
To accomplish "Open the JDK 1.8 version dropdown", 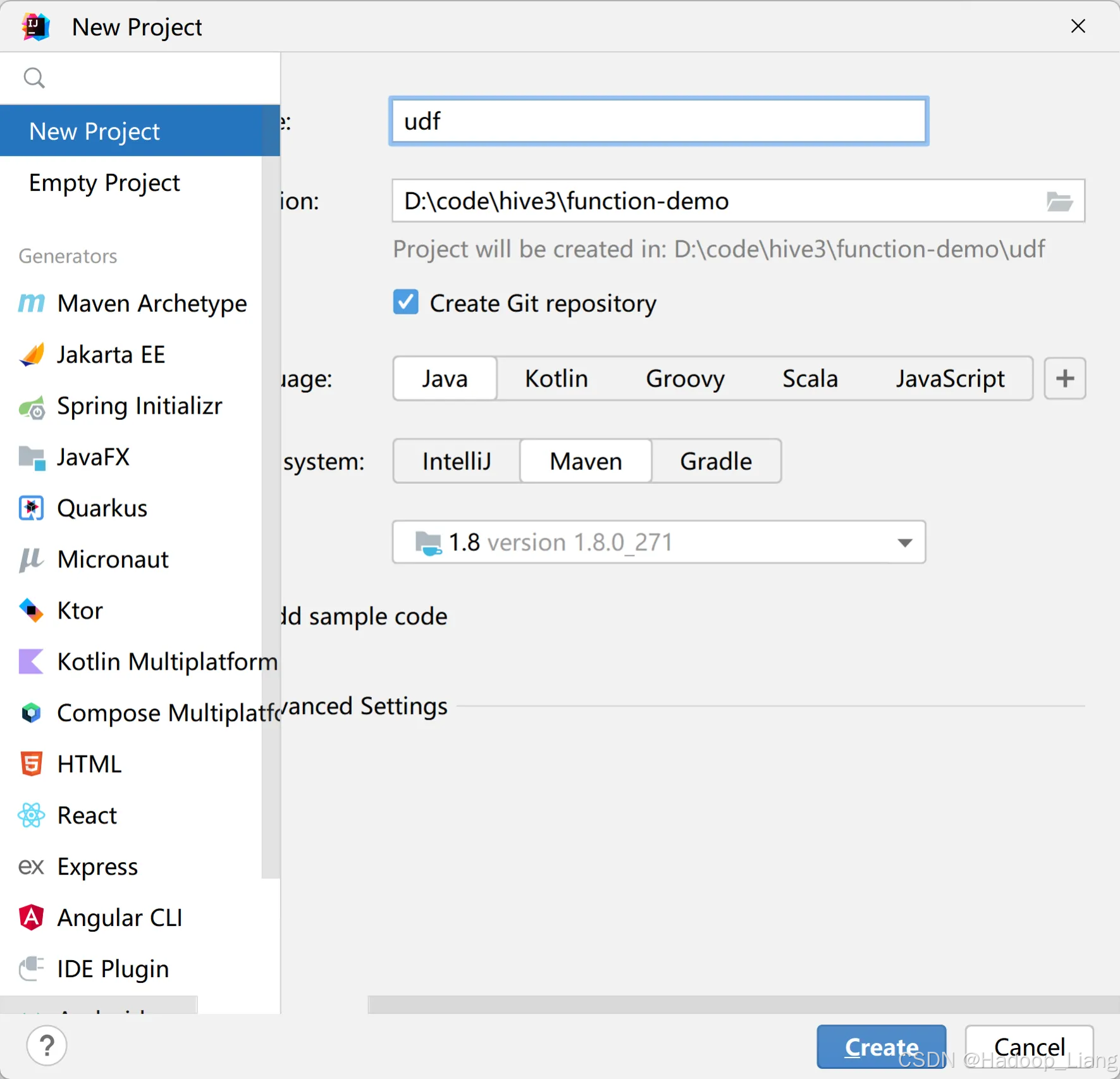I will [659, 543].
